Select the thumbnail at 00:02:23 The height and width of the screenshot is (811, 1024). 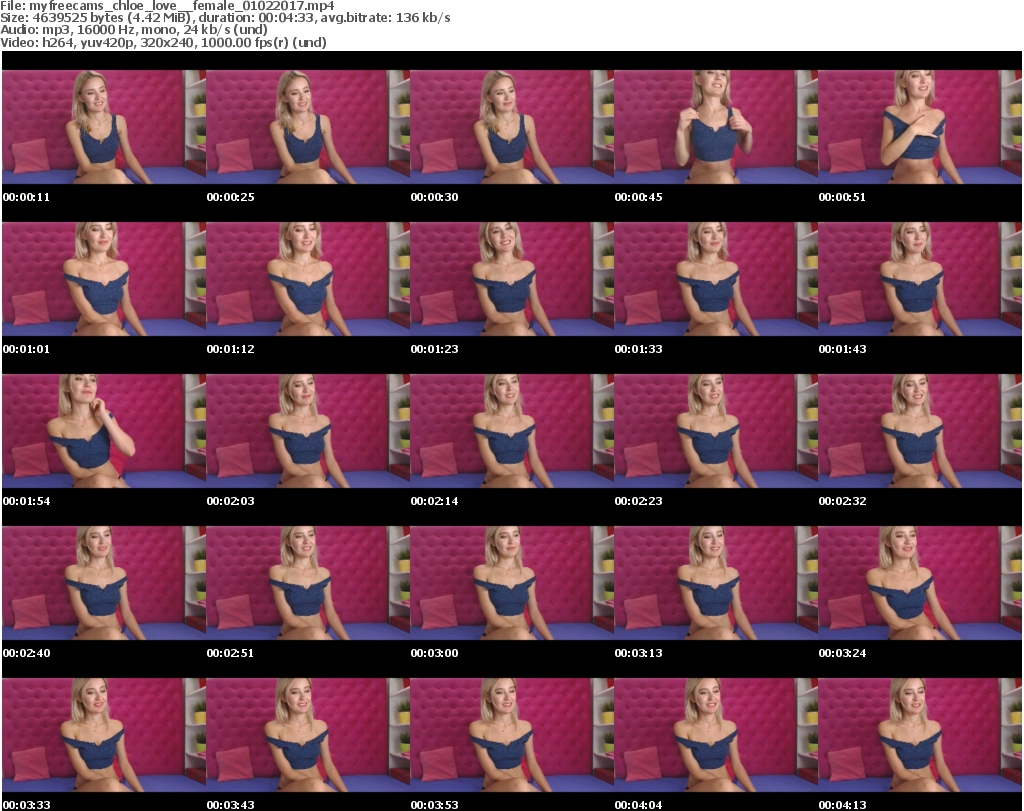tap(716, 431)
